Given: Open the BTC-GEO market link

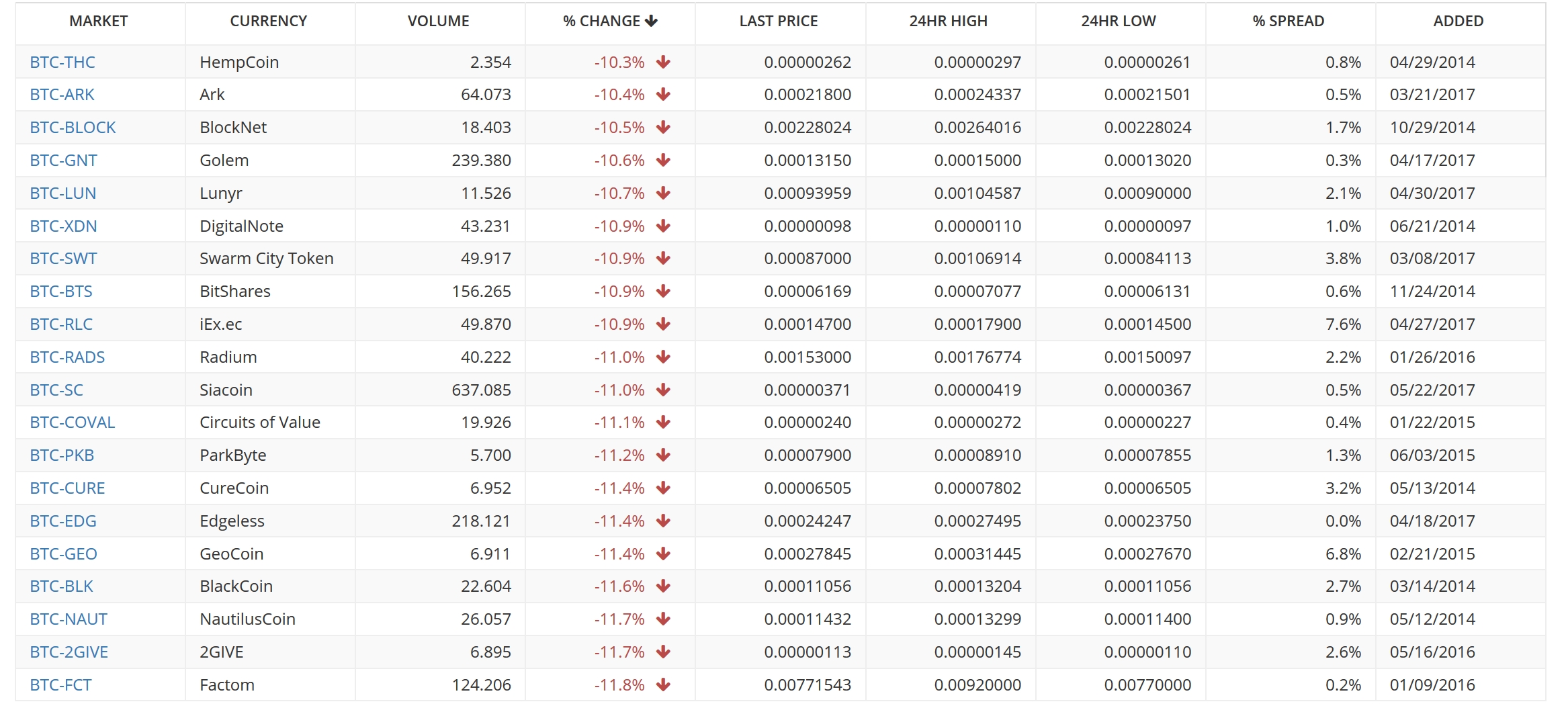Looking at the screenshot, I should (x=63, y=554).
